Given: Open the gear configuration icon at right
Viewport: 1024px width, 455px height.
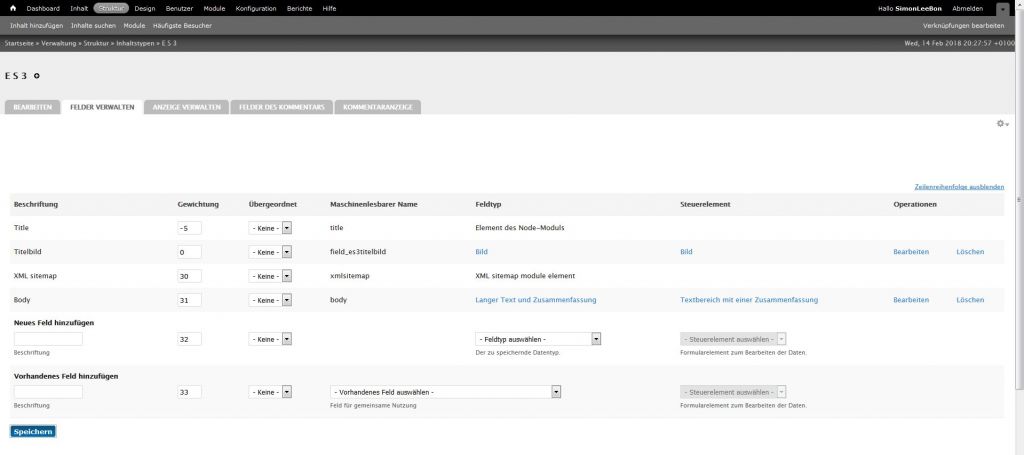Looking at the screenshot, I should pos(1000,123).
